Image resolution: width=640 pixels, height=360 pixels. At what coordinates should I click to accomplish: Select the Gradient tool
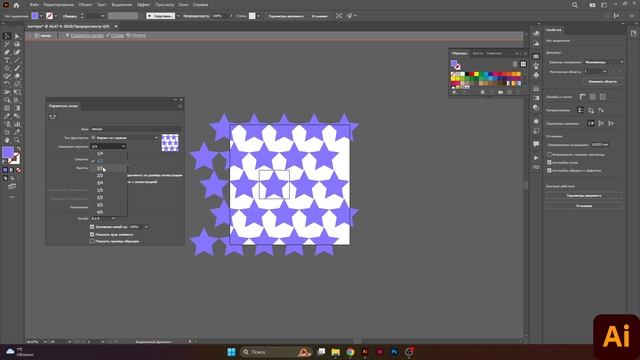(x=17, y=108)
